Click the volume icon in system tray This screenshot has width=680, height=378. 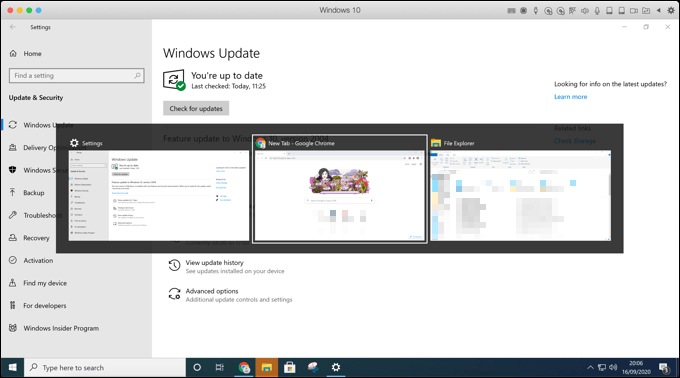coord(613,368)
